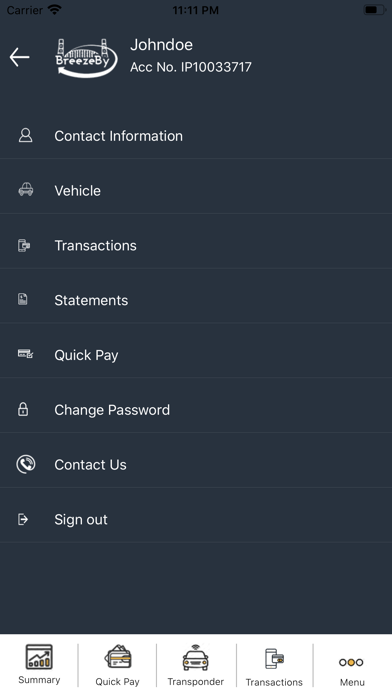Viewport: 392px width, 696px height.
Task: Choose Change Password option
Action: [x=196, y=410]
